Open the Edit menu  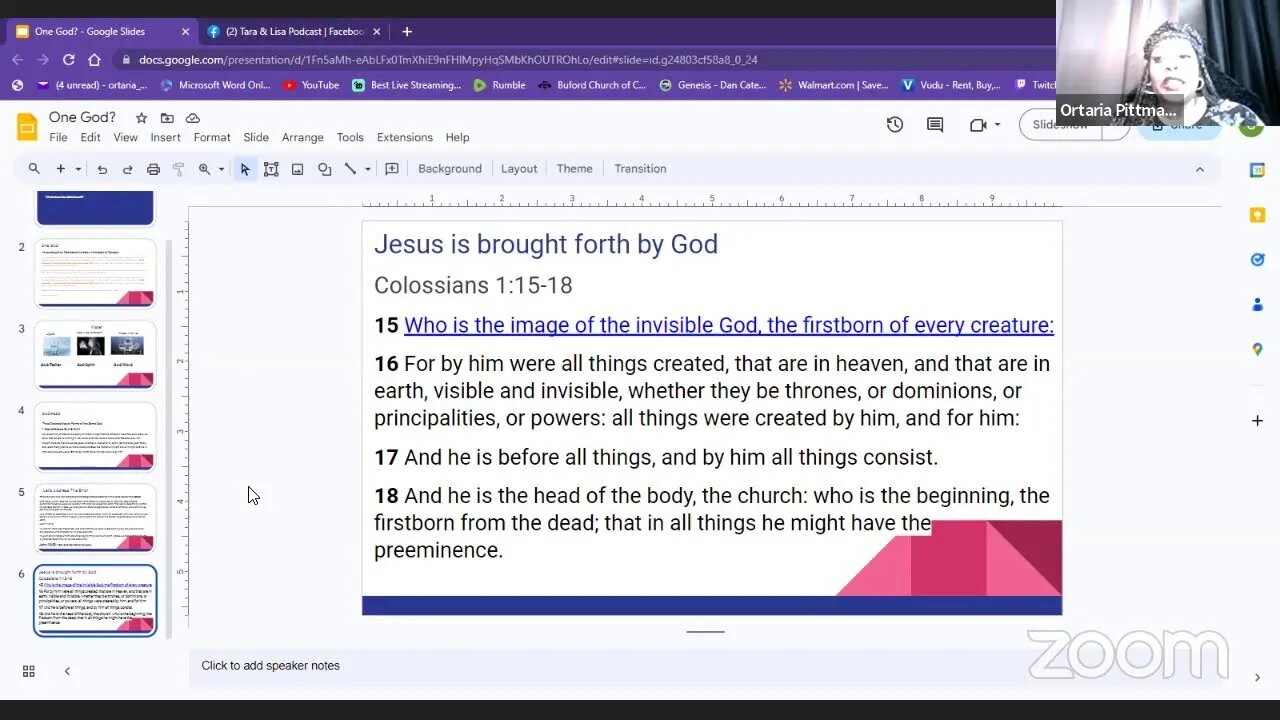pyautogui.click(x=91, y=138)
